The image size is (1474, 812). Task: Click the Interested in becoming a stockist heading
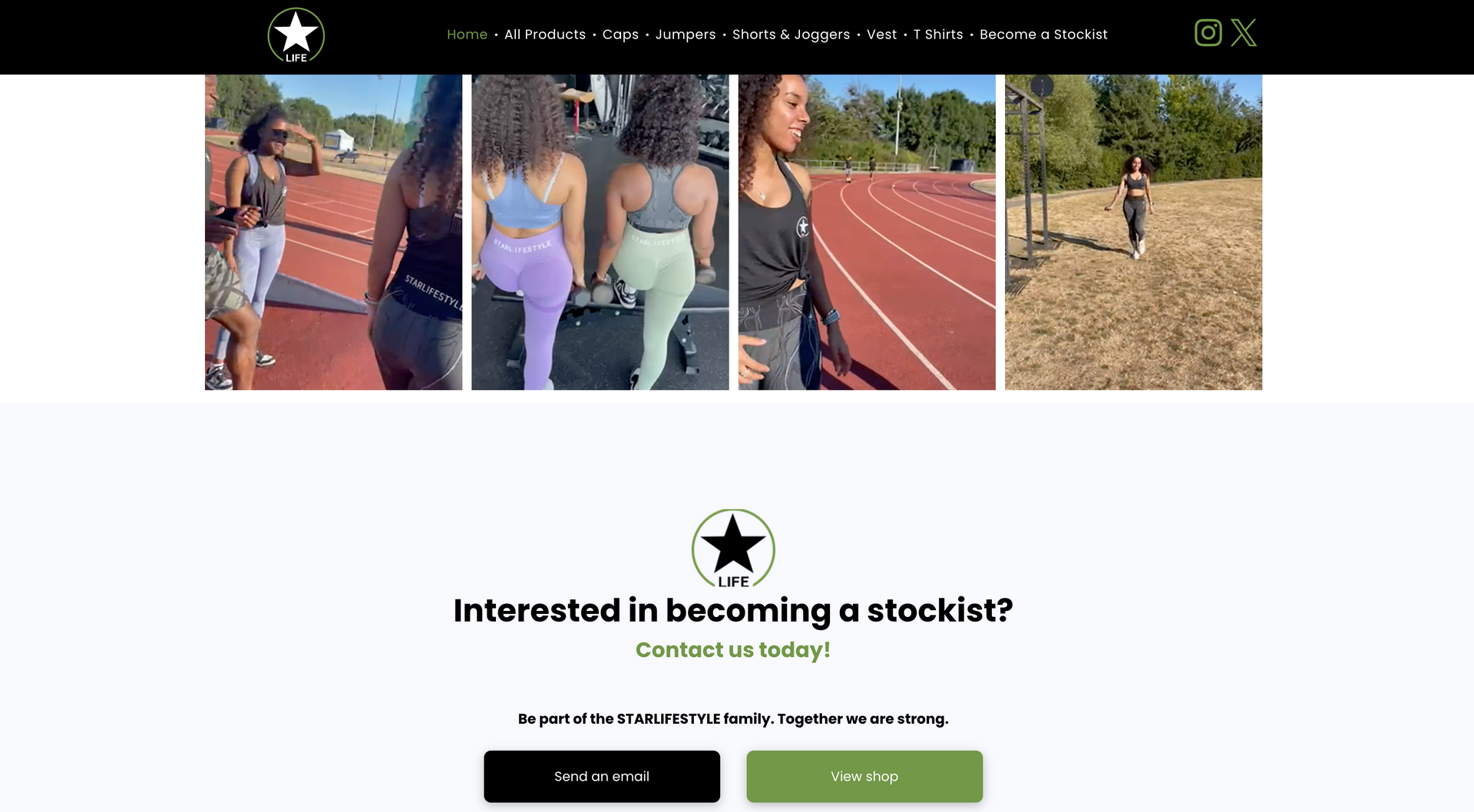pos(733,611)
